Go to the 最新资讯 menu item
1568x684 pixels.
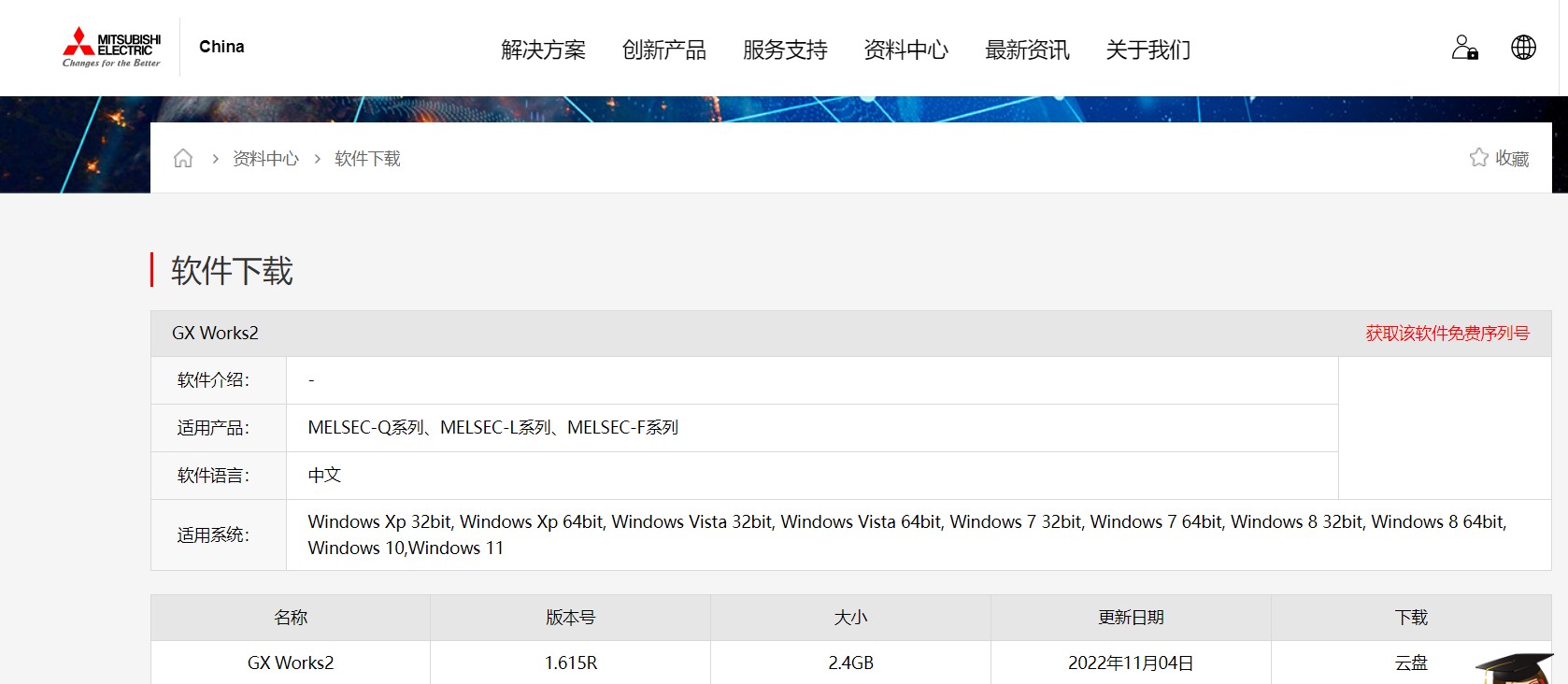1027,50
